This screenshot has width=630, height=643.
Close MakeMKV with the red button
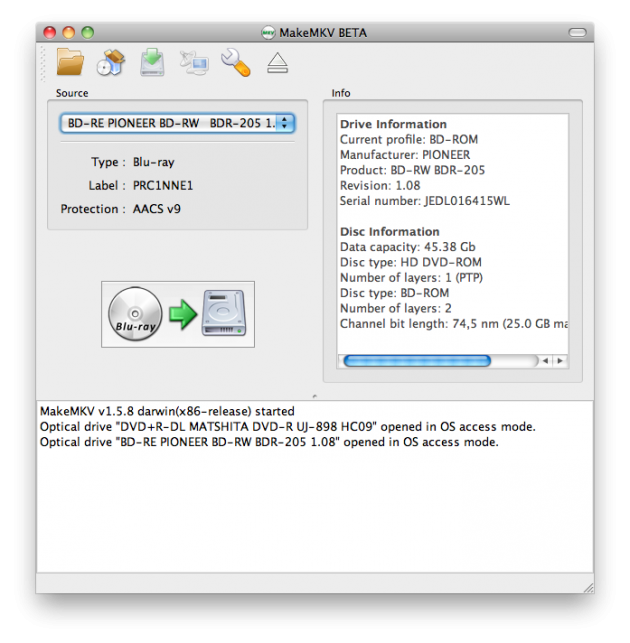[49, 32]
